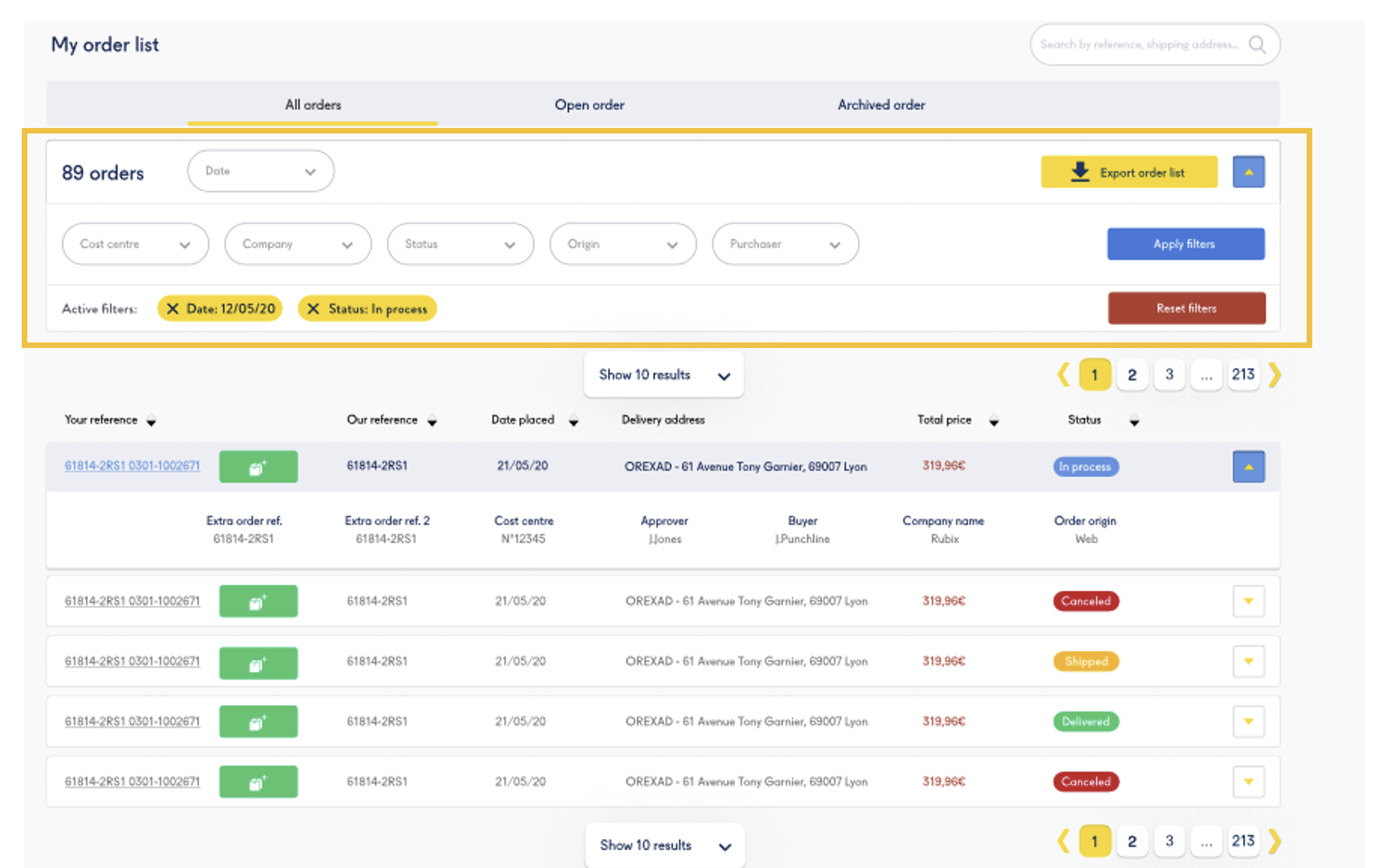1381x868 pixels.
Task: Click reorder icon on the Delivered order row
Action: 258,721
